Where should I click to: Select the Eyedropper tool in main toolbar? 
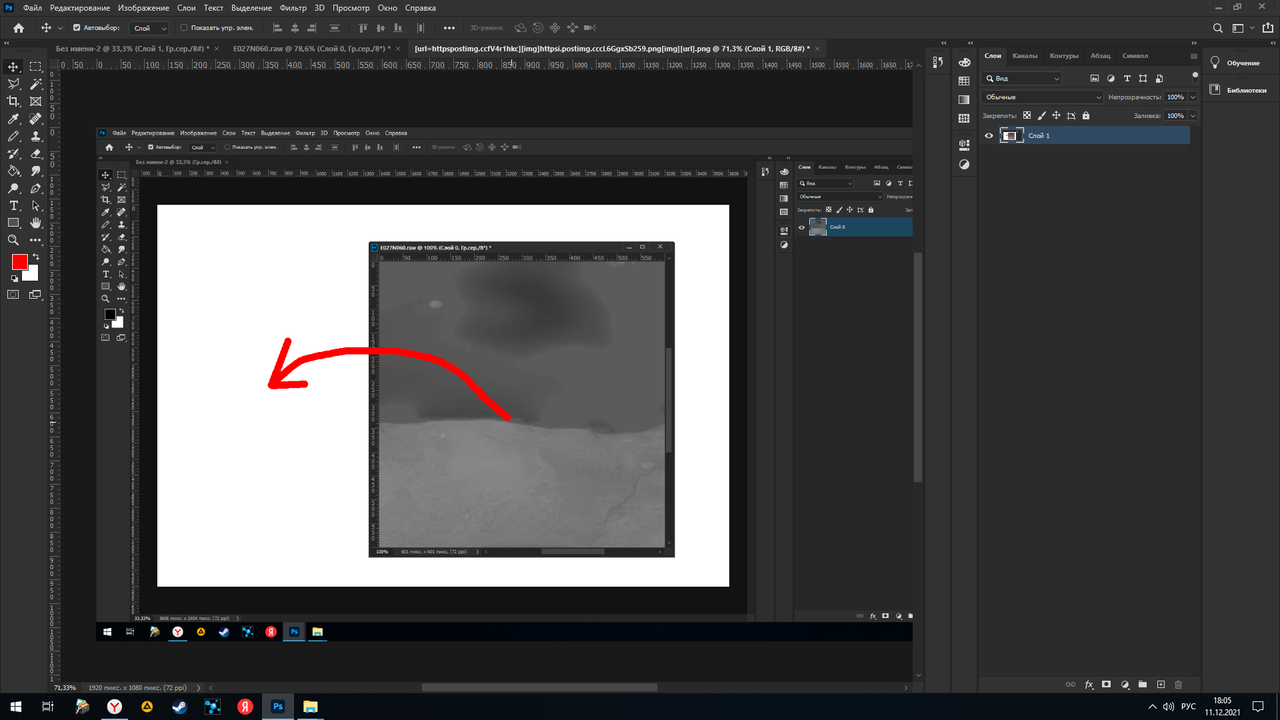coord(13,118)
